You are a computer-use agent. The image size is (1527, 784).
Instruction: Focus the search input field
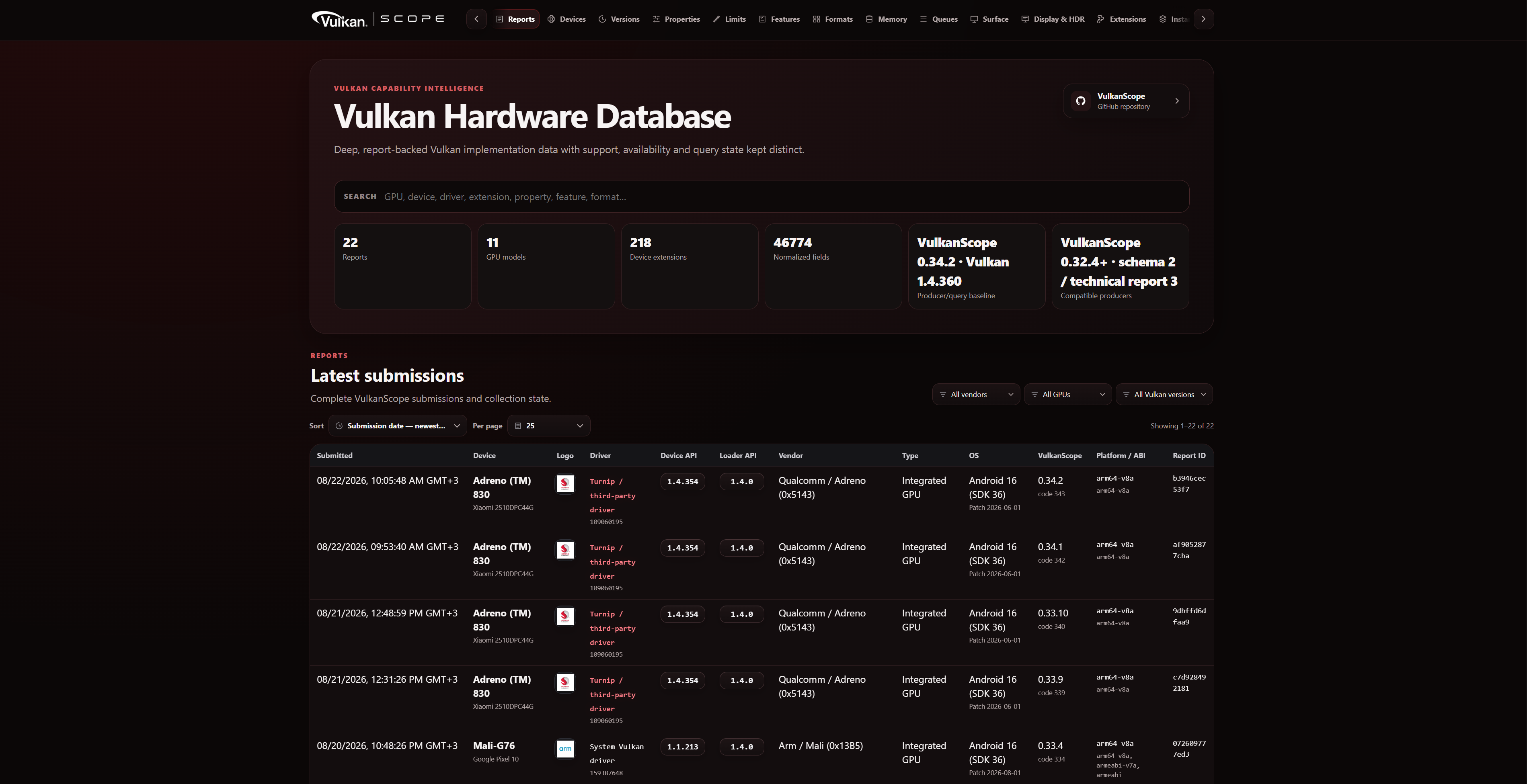click(761, 196)
